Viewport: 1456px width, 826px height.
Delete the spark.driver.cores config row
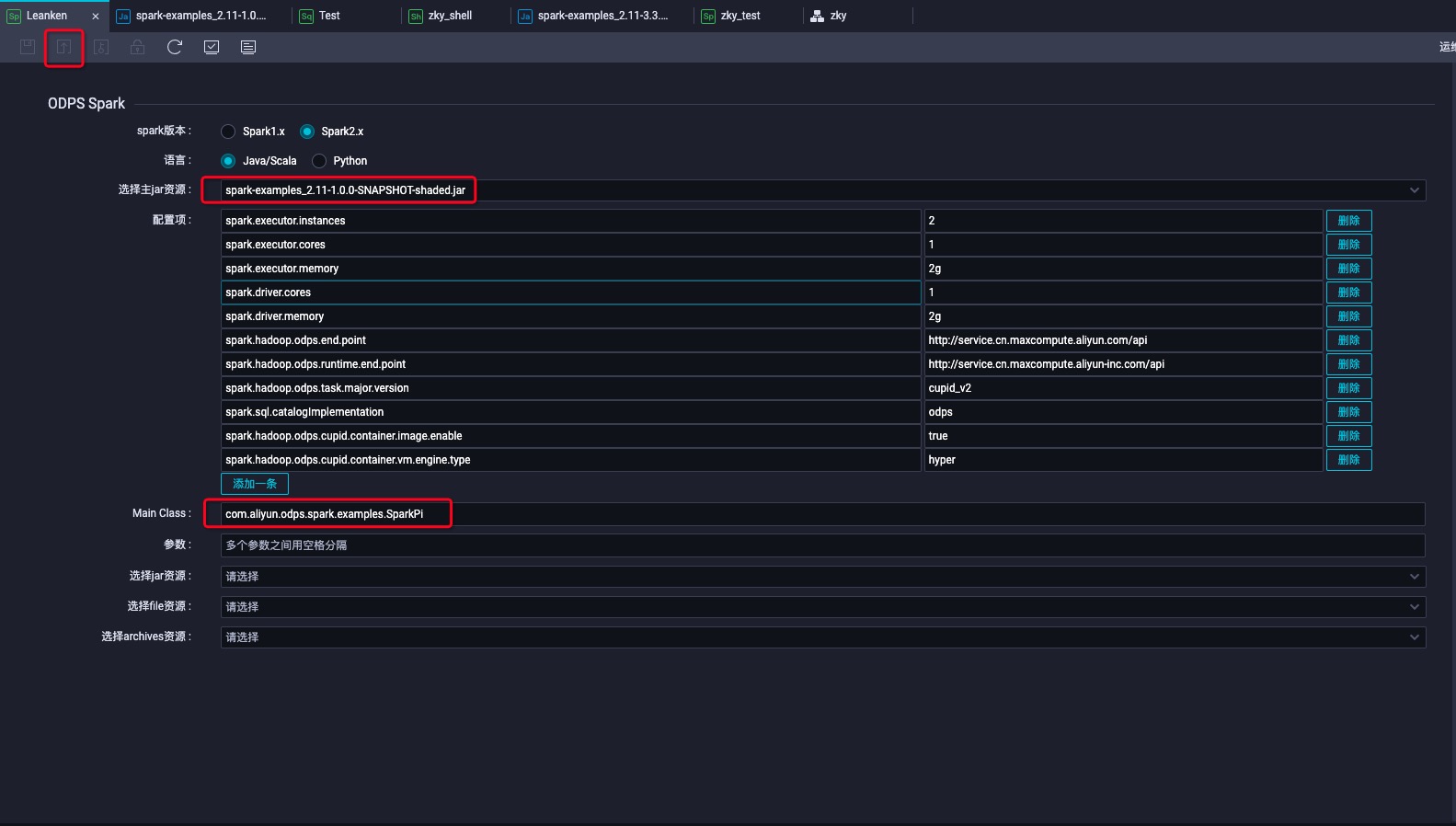(x=1348, y=293)
